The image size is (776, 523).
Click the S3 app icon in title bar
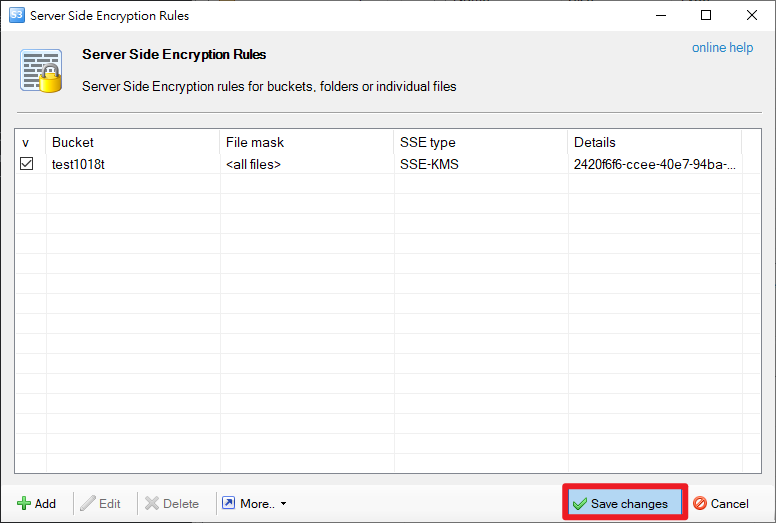(16, 15)
